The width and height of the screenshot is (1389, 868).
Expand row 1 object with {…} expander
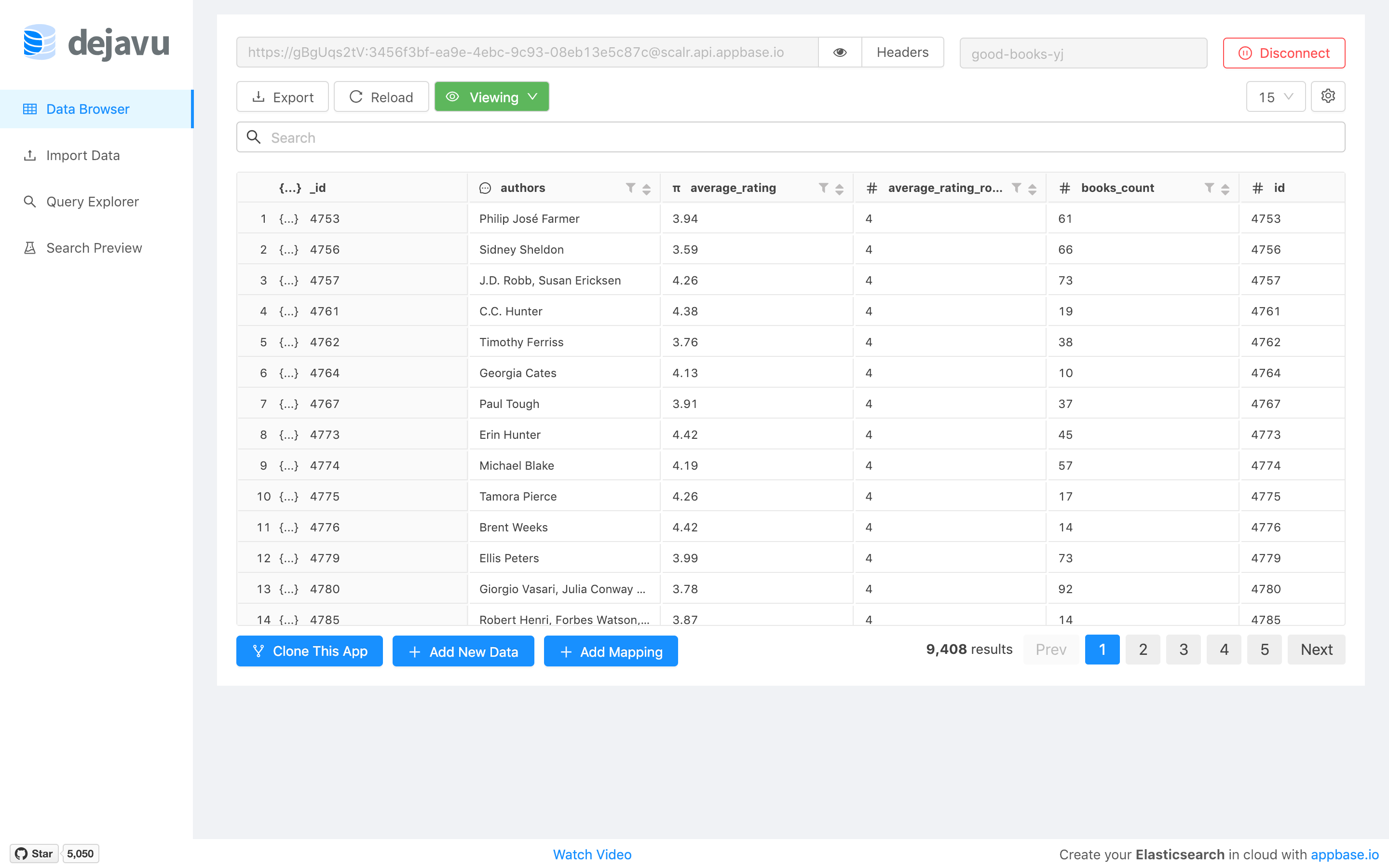click(289, 218)
